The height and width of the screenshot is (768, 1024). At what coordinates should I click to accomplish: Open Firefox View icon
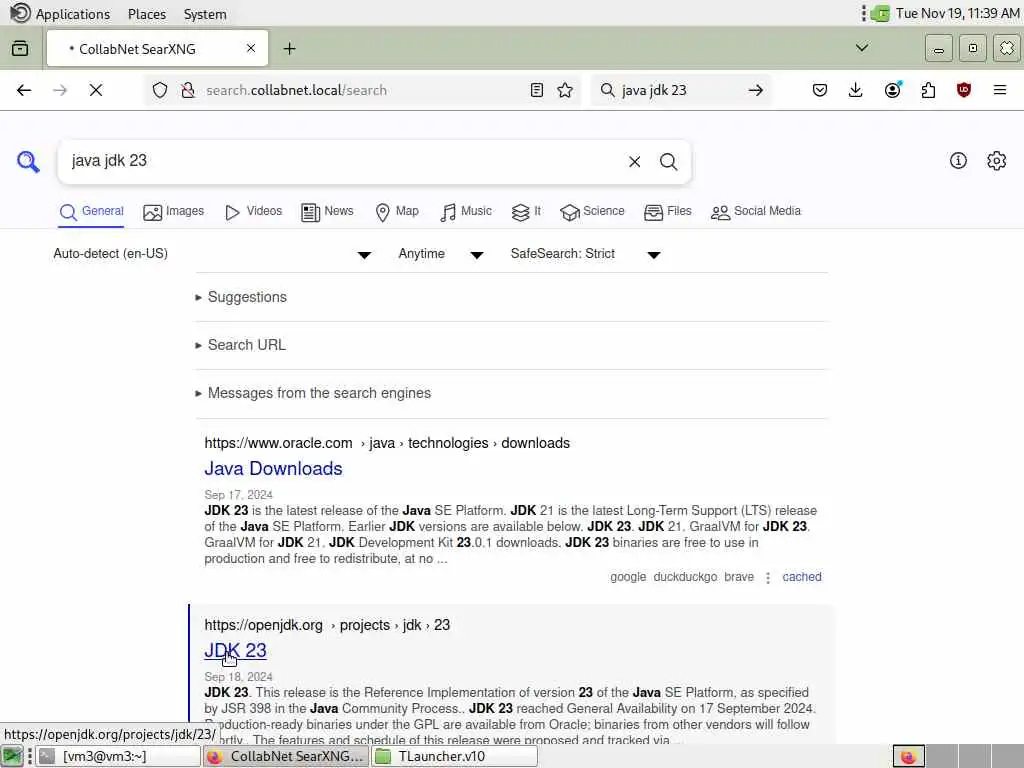[x=20, y=48]
